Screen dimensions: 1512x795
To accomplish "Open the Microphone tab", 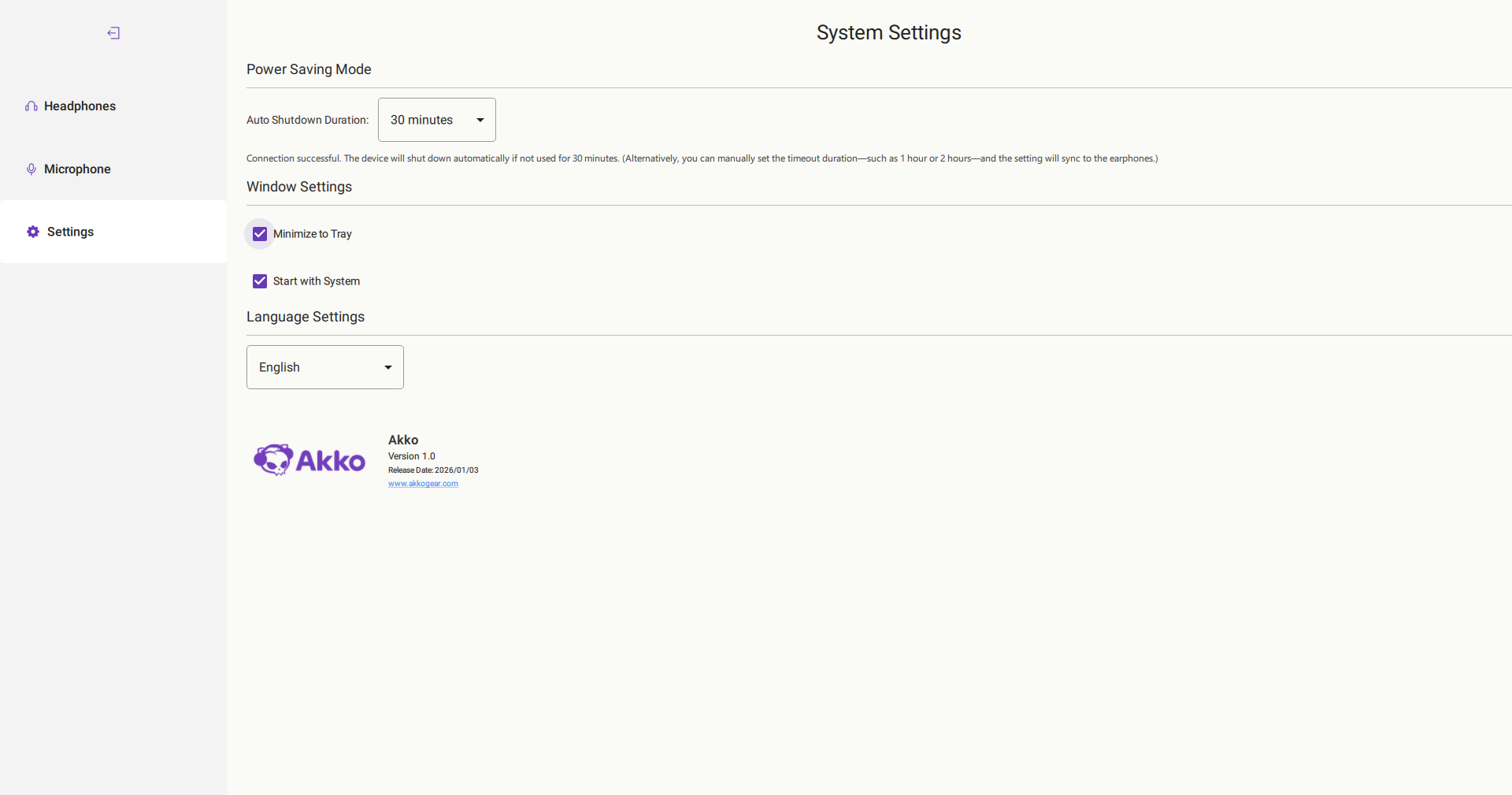I will [x=77, y=169].
